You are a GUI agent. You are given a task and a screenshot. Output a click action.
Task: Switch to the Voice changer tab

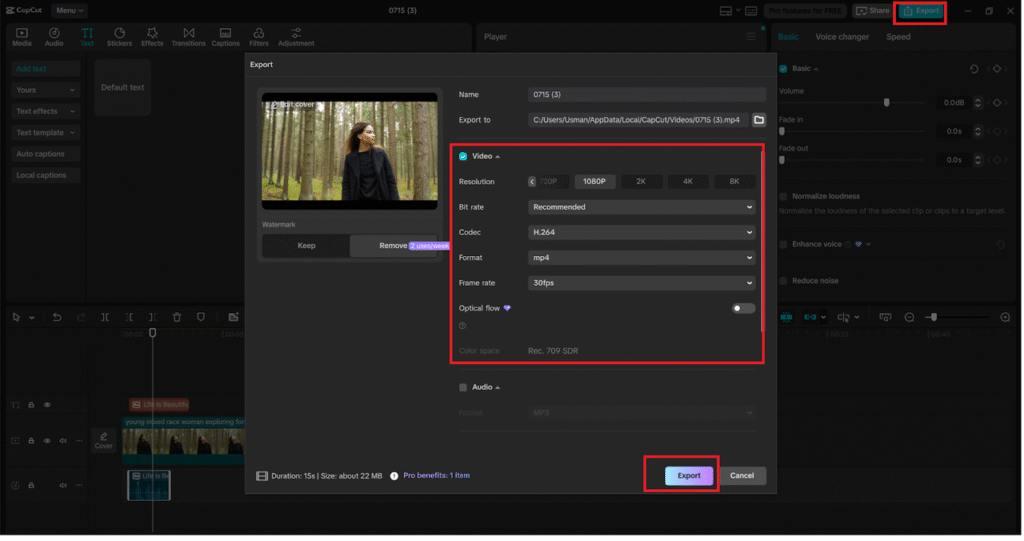(842, 37)
